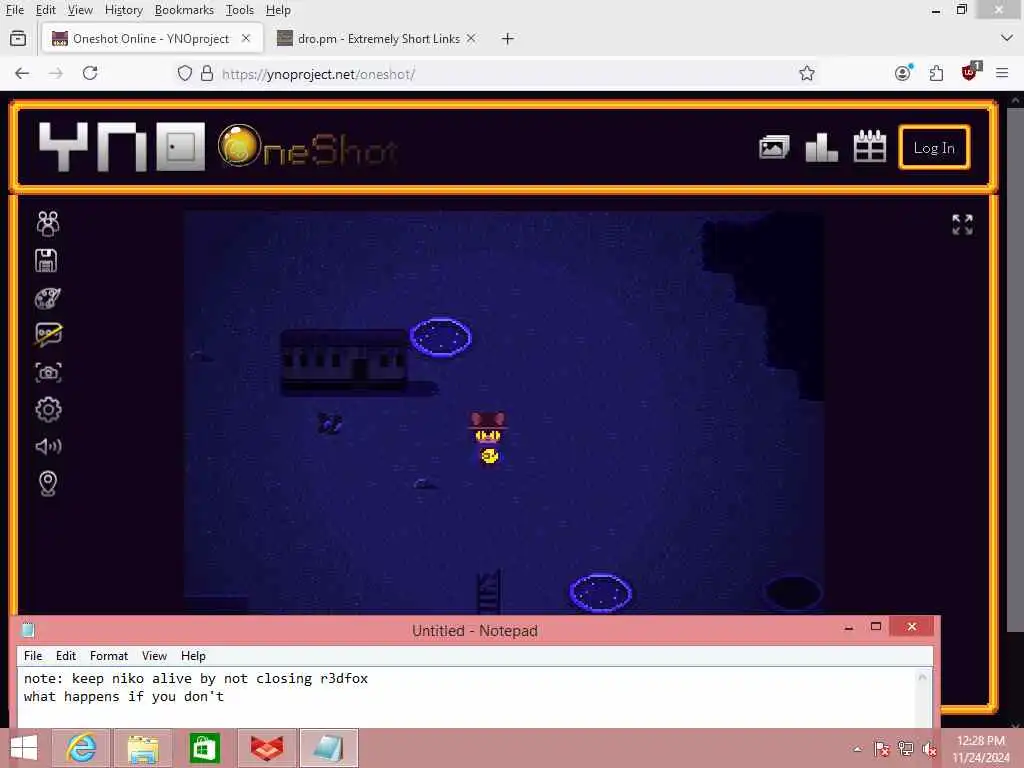Open the extensions puzzle icon
The width and height of the screenshot is (1024, 768).
click(x=936, y=73)
